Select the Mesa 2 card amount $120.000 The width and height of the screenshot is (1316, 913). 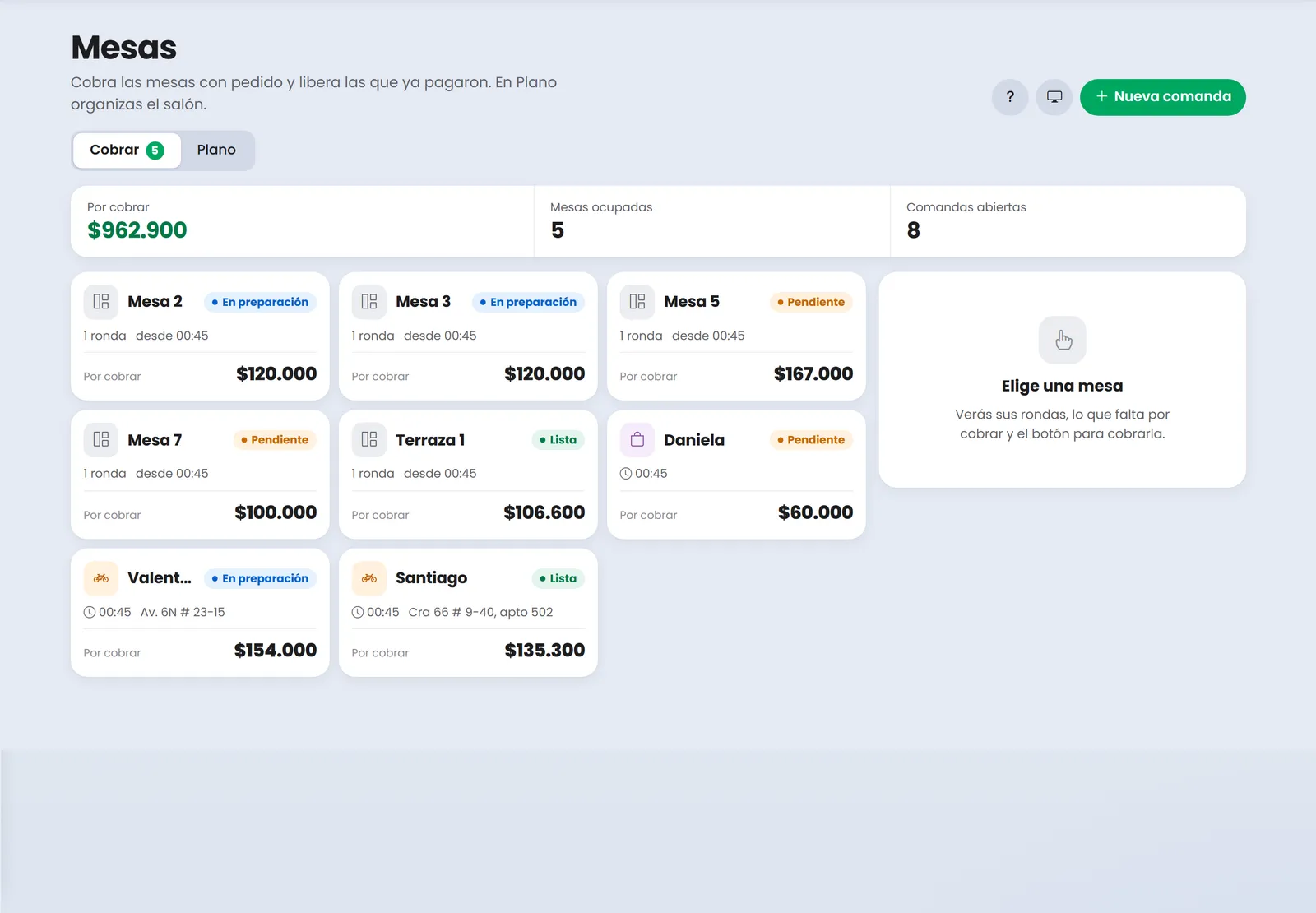(x=276, y=374)
